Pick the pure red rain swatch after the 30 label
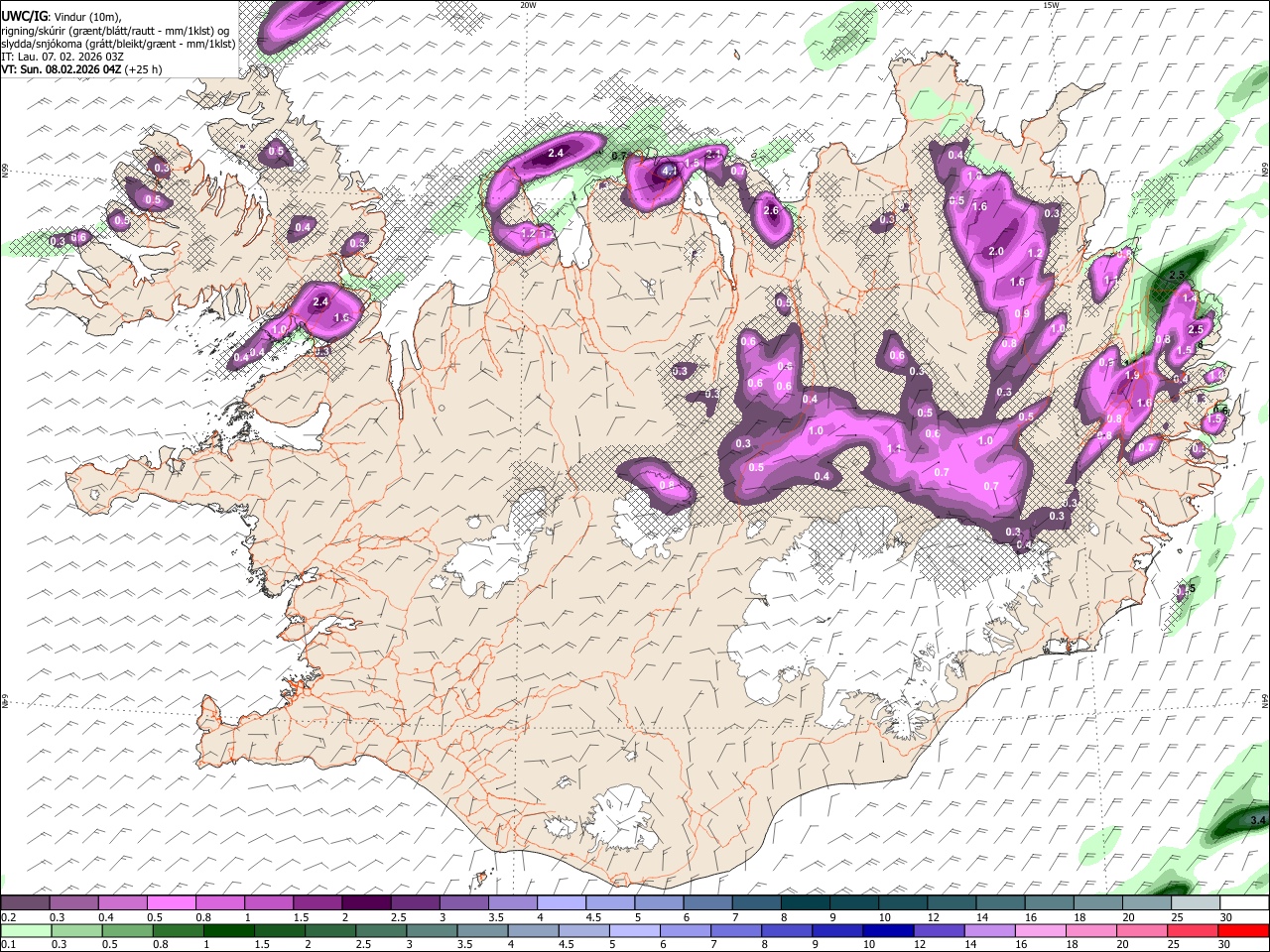The height and width of the screenshot is (952, 1270). point(1243,931)
